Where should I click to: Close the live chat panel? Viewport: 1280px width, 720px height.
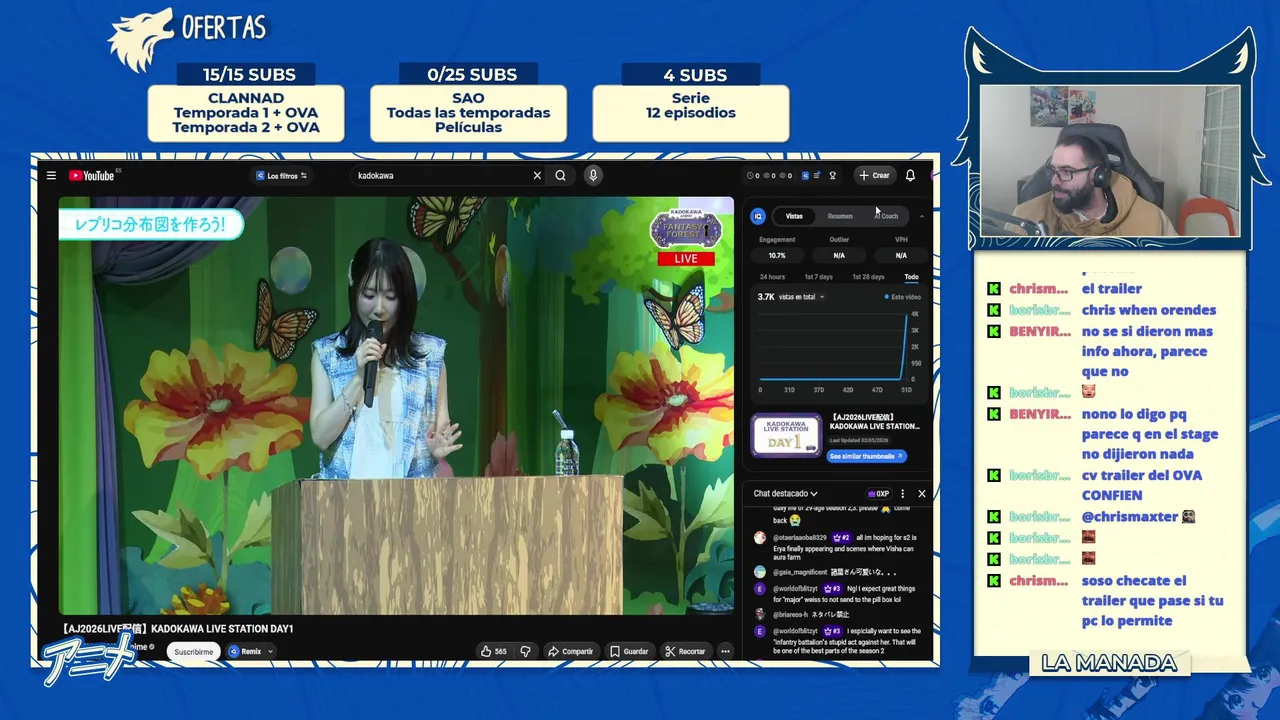pos(922,493)
